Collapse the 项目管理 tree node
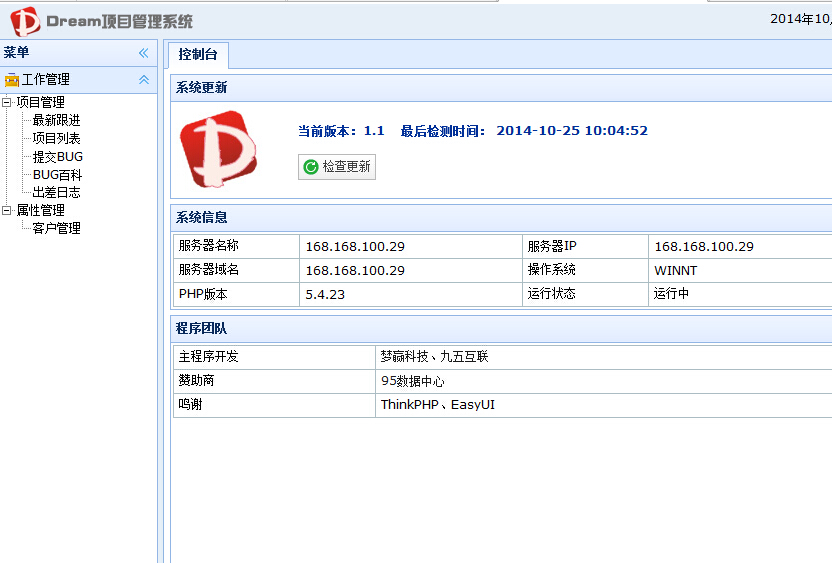This screenshot has width=832, height=563. [x=7, y=102]
